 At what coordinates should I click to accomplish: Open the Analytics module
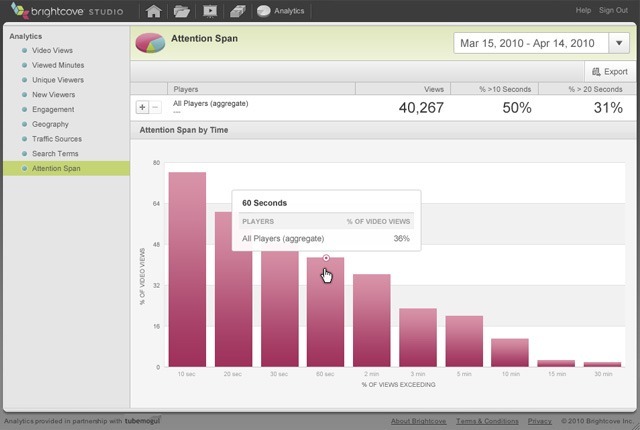pos(280,11)
